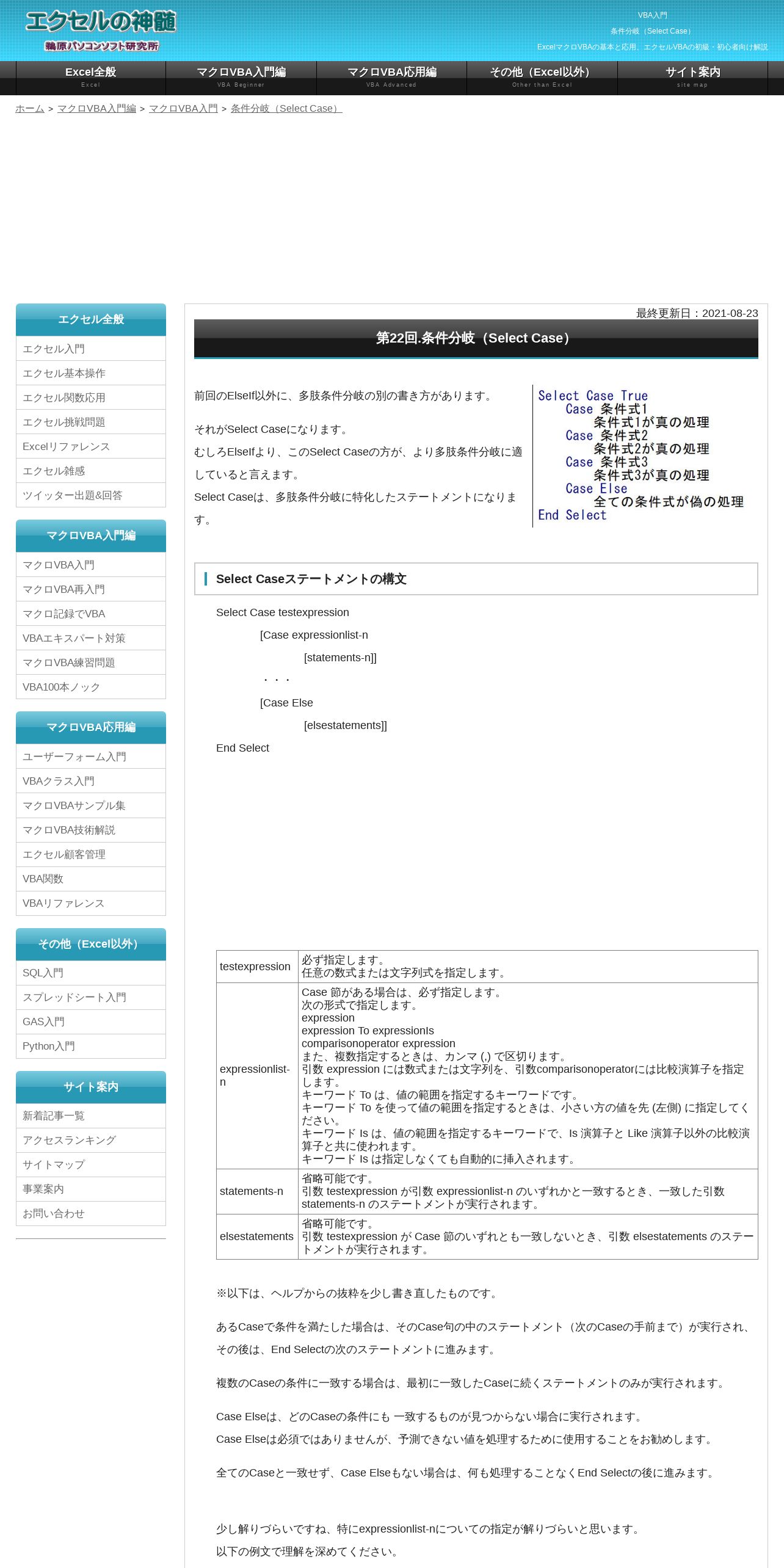The image size is (784, 1568).
Task: Select マクロVBA練習問題 in the sidebar
Action: [90, 662]
